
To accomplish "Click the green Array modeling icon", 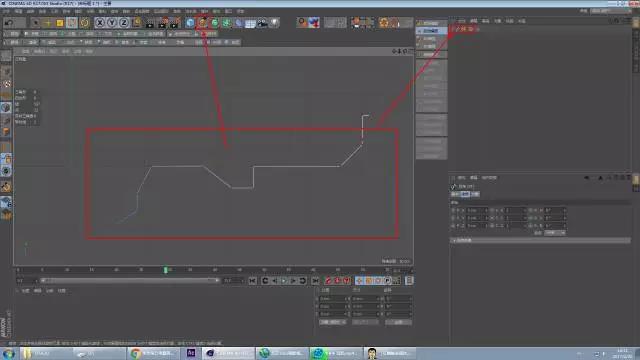I will tap(227, 23).
